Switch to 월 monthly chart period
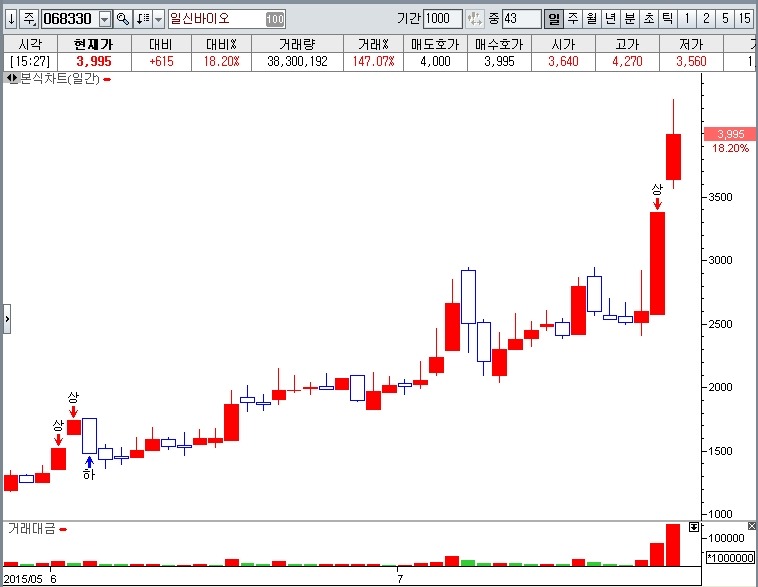758x587 pixels. click(x=592, y=19)
